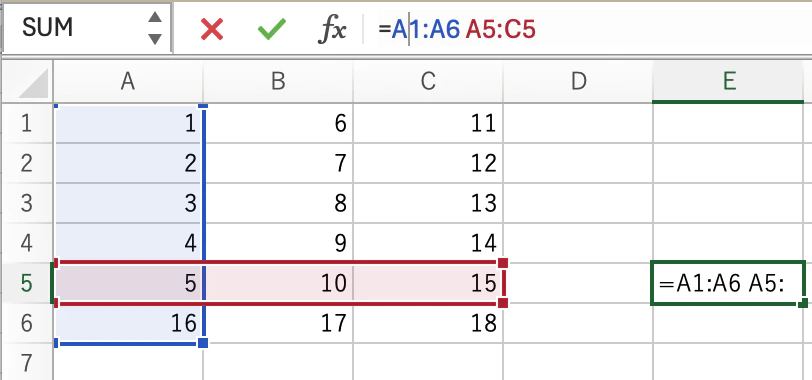Click cell B3 containing 8
The height and width of the screenshot is (380, 812).
pyautogui.click(x=278, y=203)
